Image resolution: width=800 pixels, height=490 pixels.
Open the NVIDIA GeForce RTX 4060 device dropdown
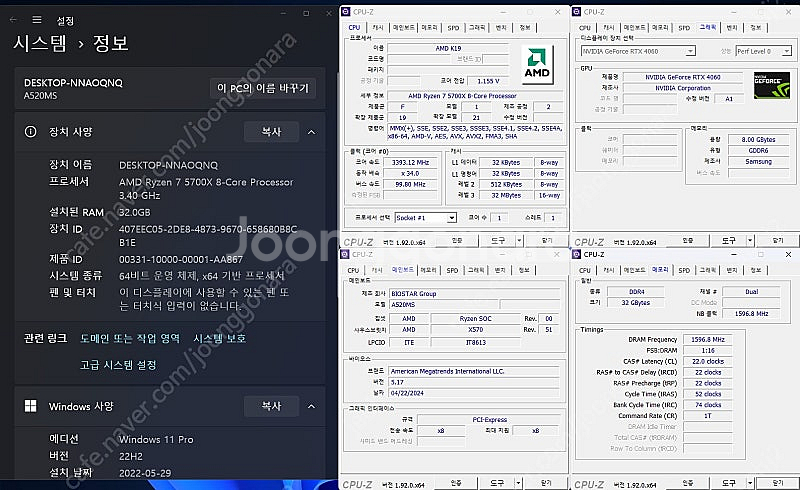click(x=690, y=51)
